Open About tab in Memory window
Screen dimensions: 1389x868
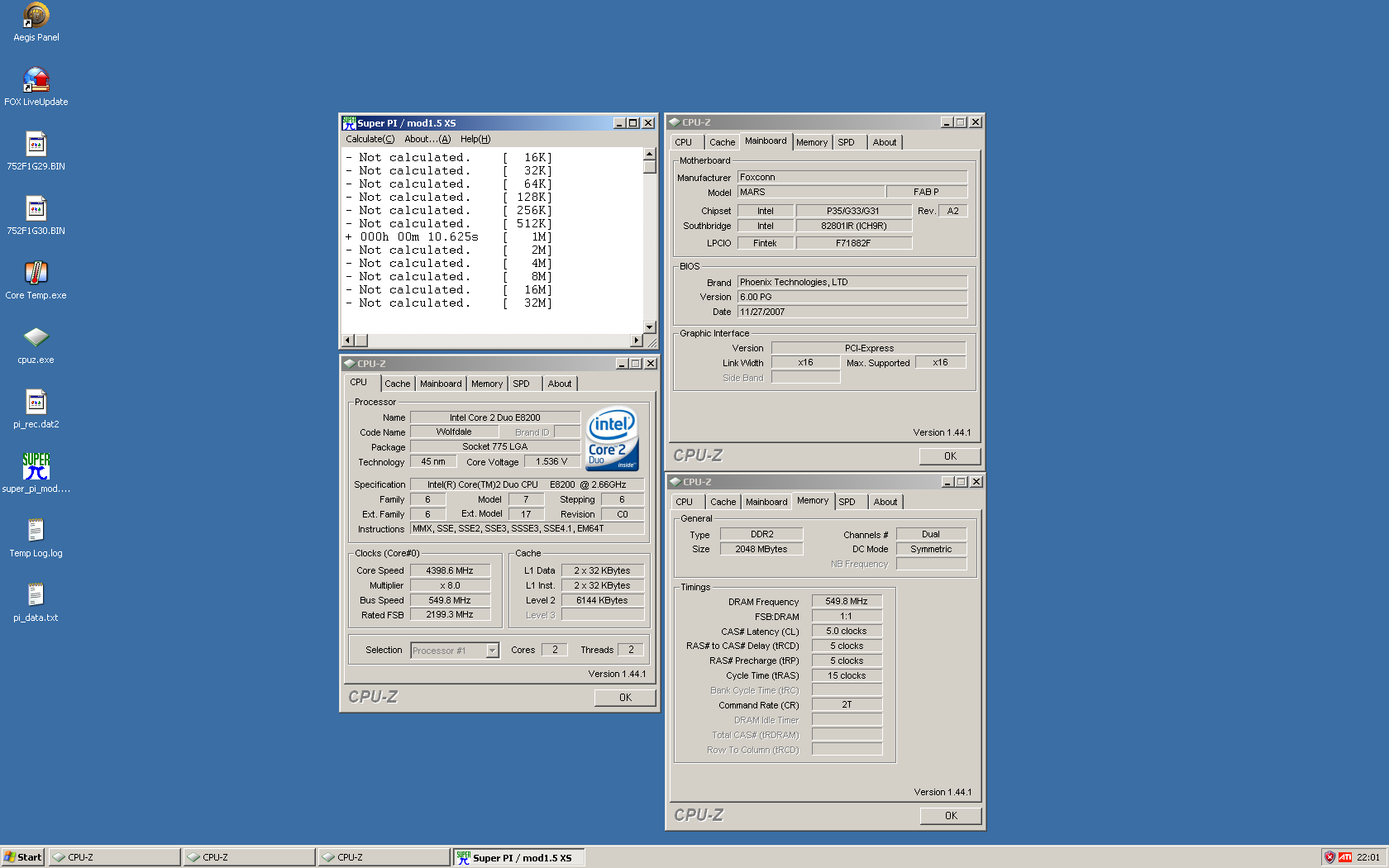(x=885, y=502)
